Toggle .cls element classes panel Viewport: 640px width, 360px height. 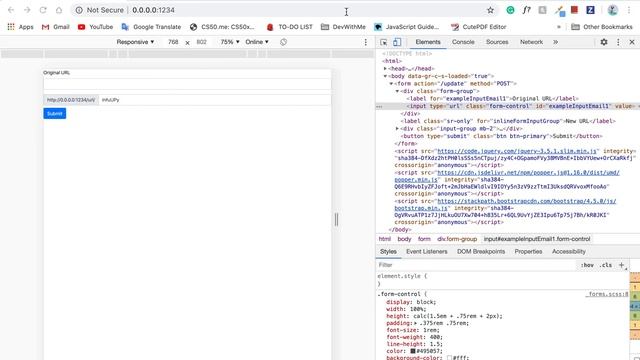click(606, 265)
